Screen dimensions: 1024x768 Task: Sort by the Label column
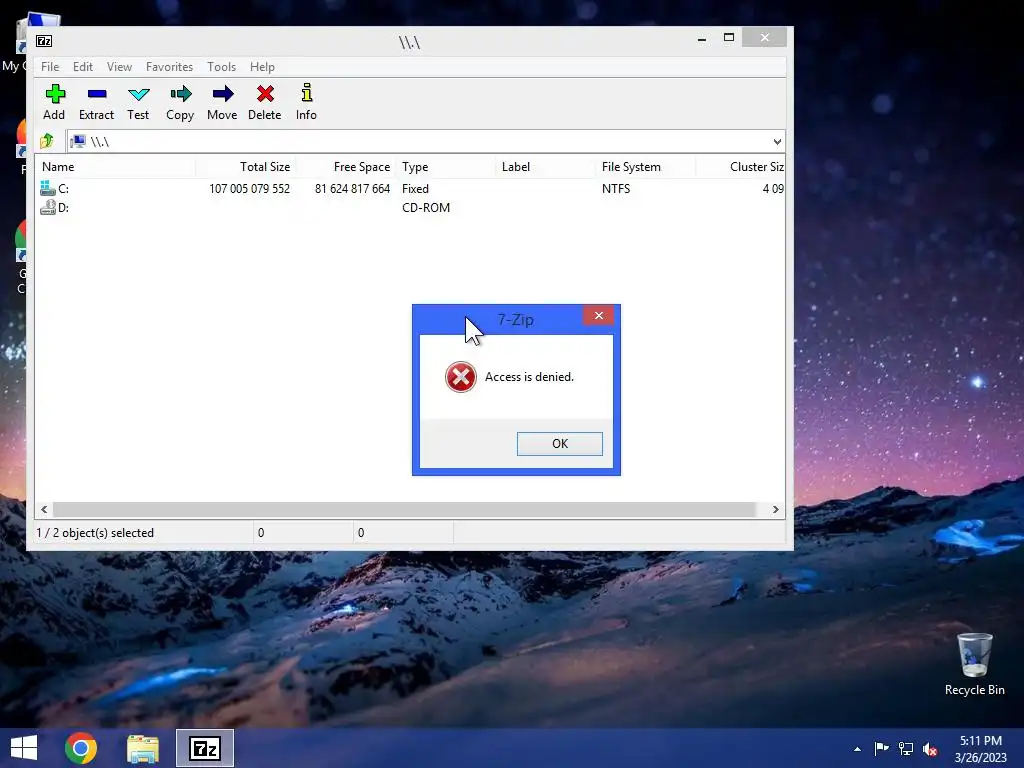[546, 167]
